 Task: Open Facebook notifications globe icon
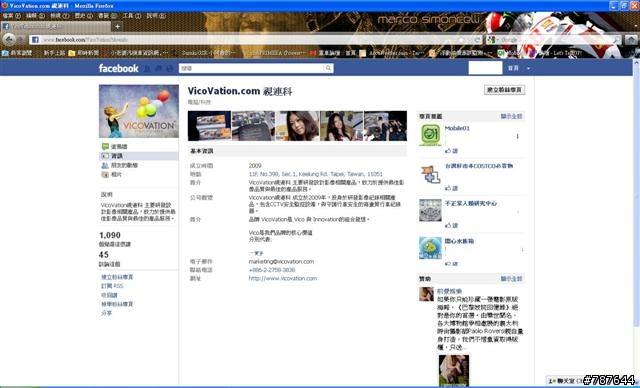pos(170,69)
